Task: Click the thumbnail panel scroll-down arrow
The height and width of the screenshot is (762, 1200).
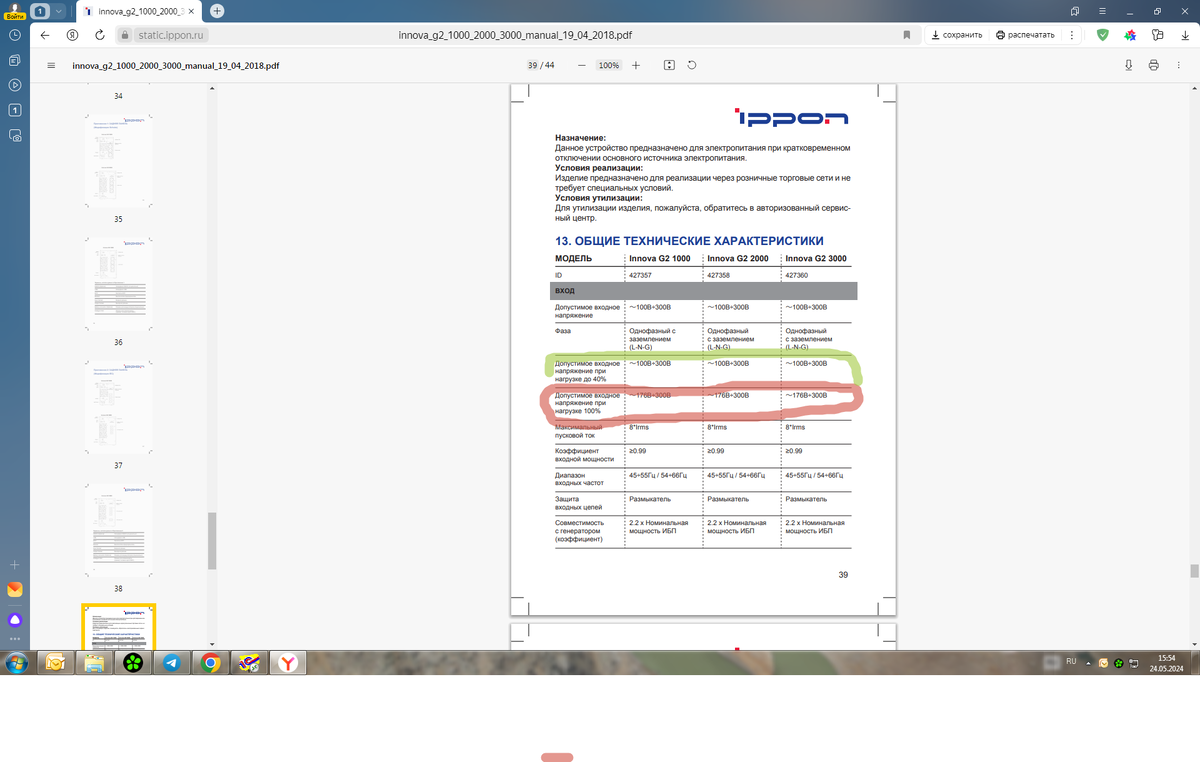Action: 211,643
